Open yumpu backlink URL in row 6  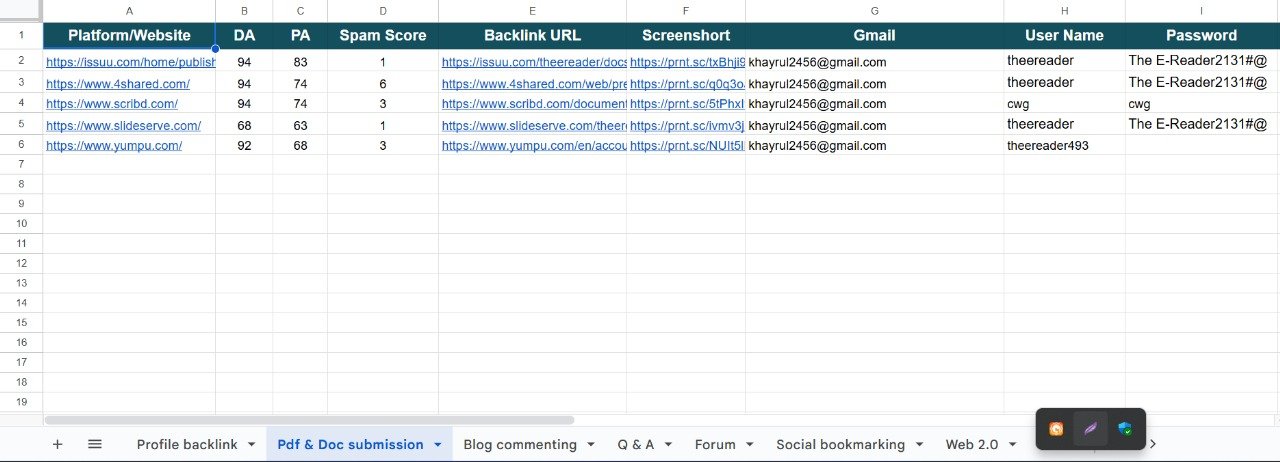point(533,146)
